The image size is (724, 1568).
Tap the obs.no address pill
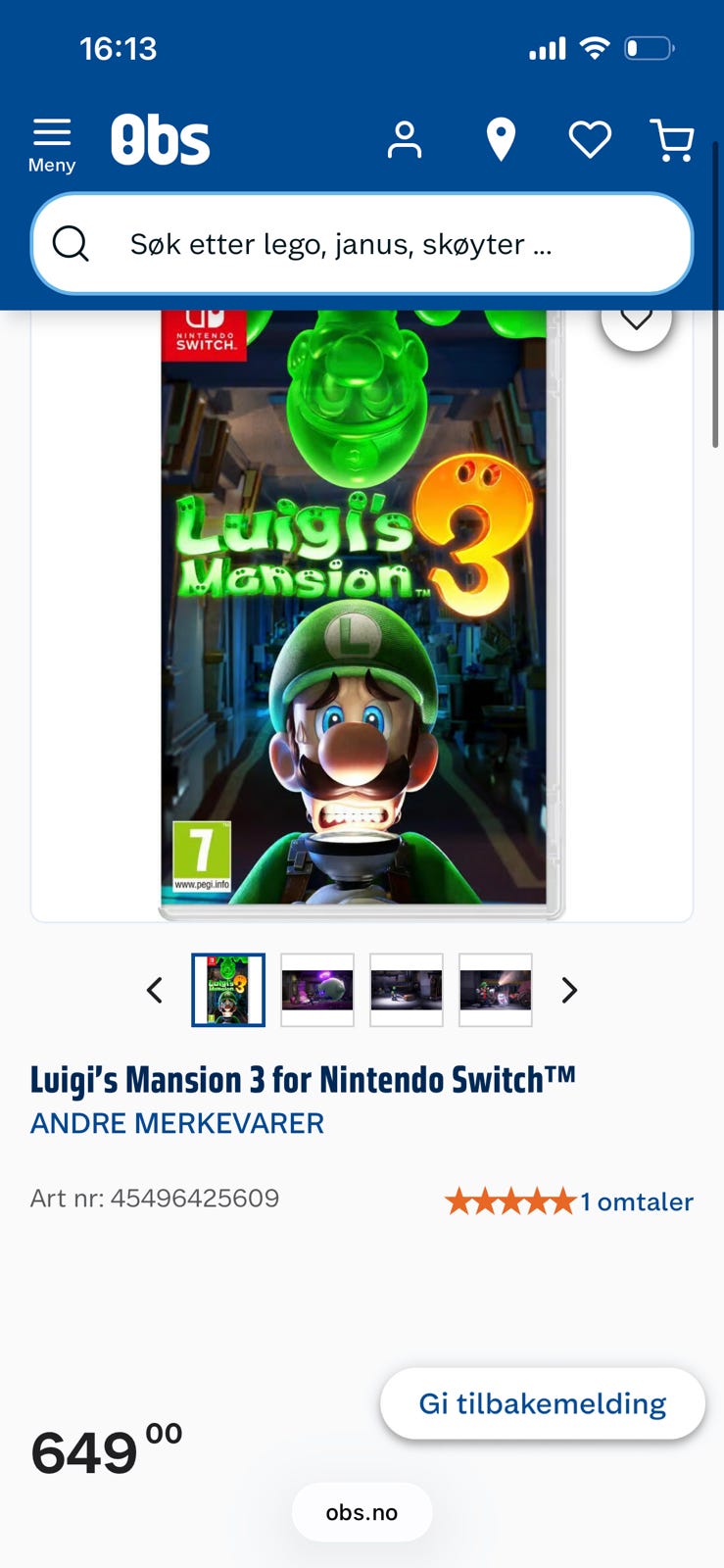tap(362, 1512)
